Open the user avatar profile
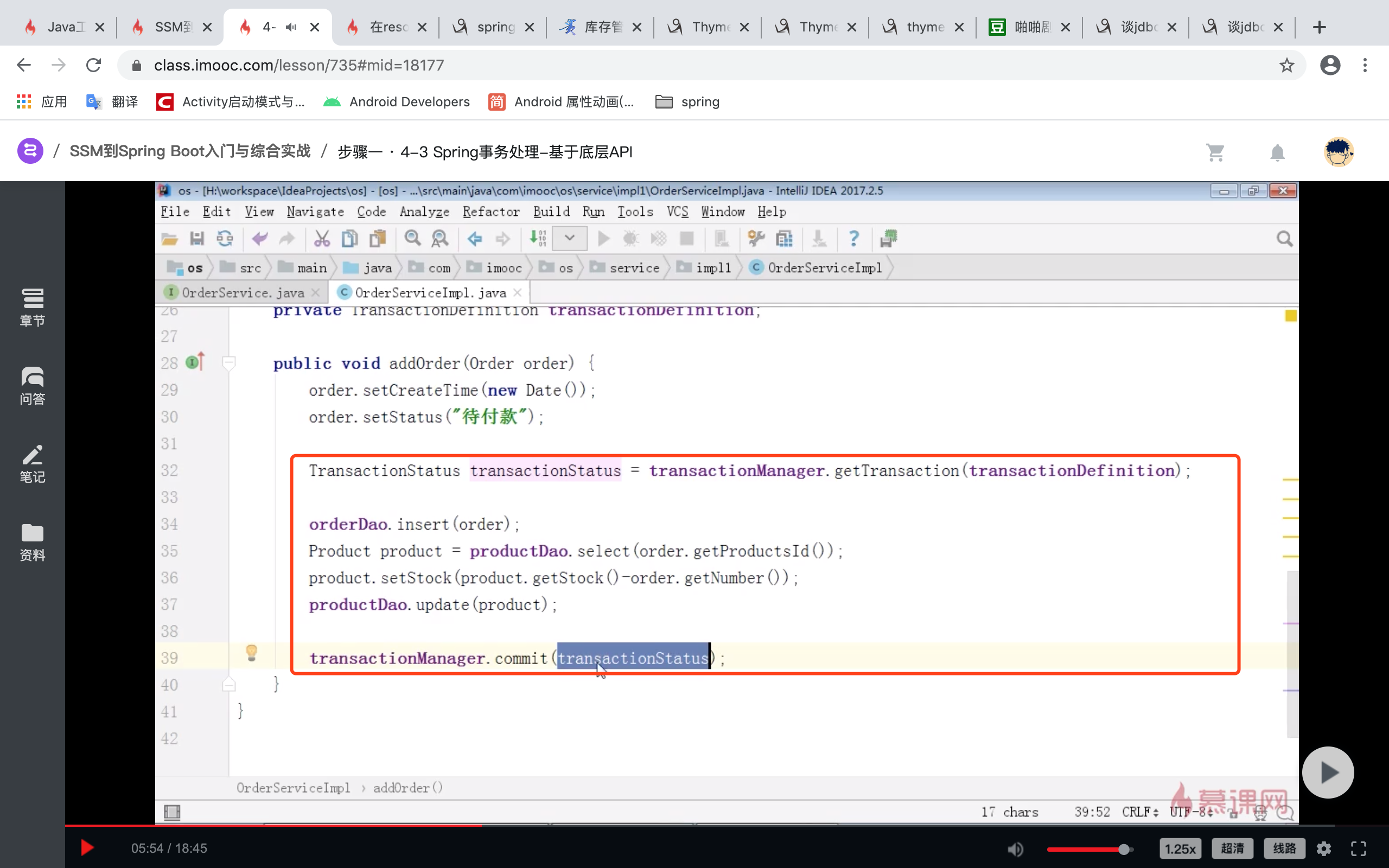The width and height of the screenshot is (1389, 868). 1339,151
